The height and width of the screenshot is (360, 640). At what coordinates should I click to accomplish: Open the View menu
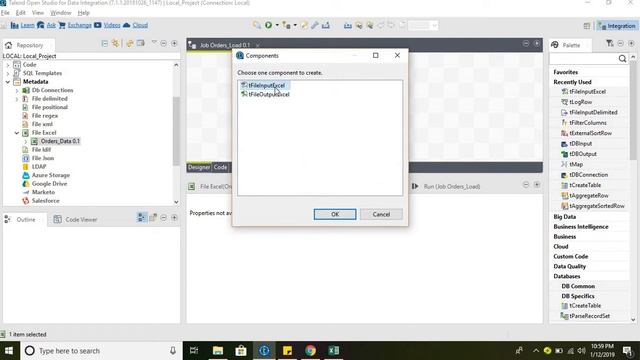click(x=38, y=13)
